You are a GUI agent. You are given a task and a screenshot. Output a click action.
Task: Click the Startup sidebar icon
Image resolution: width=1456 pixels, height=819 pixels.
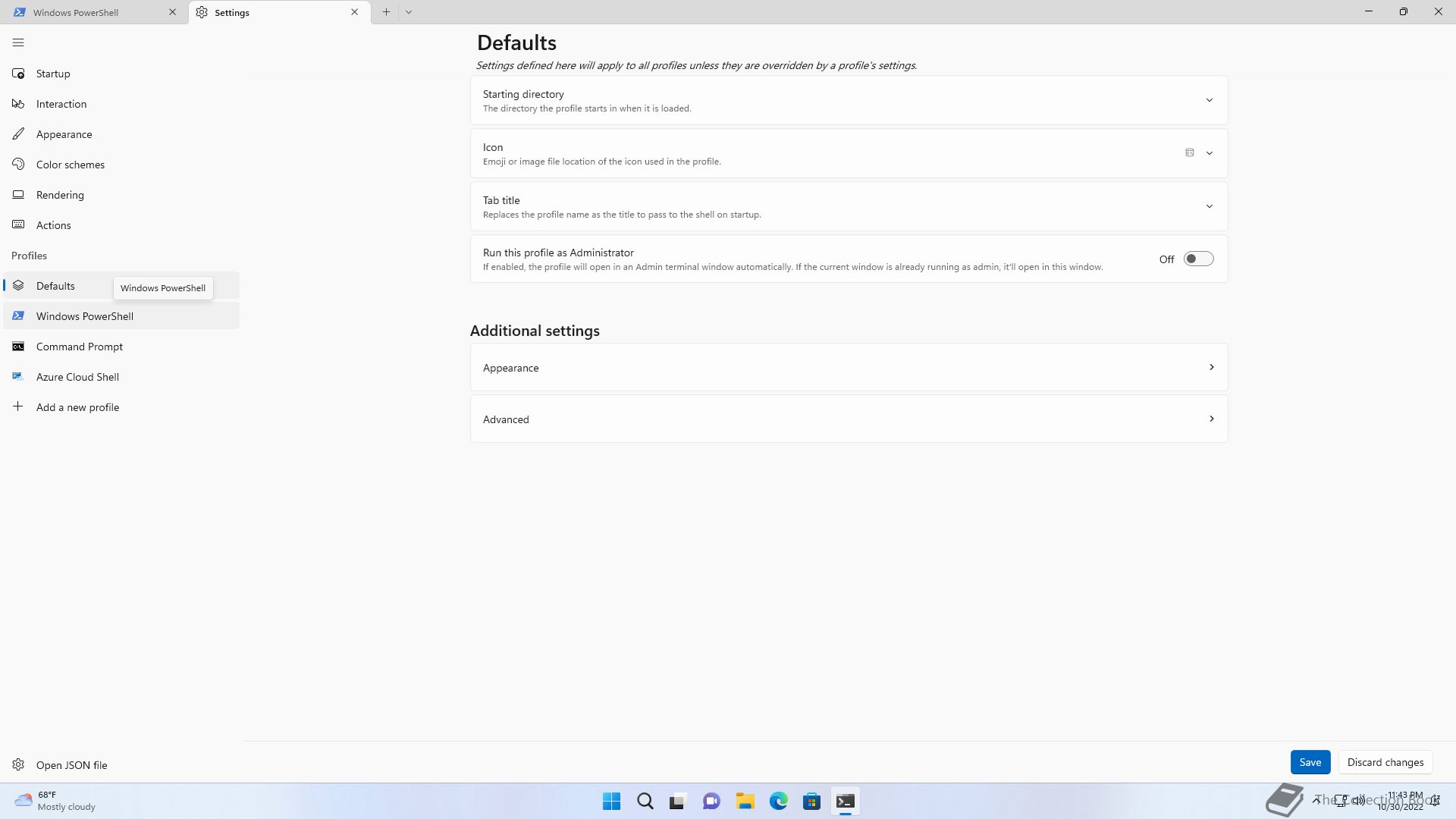pos(18,74)
